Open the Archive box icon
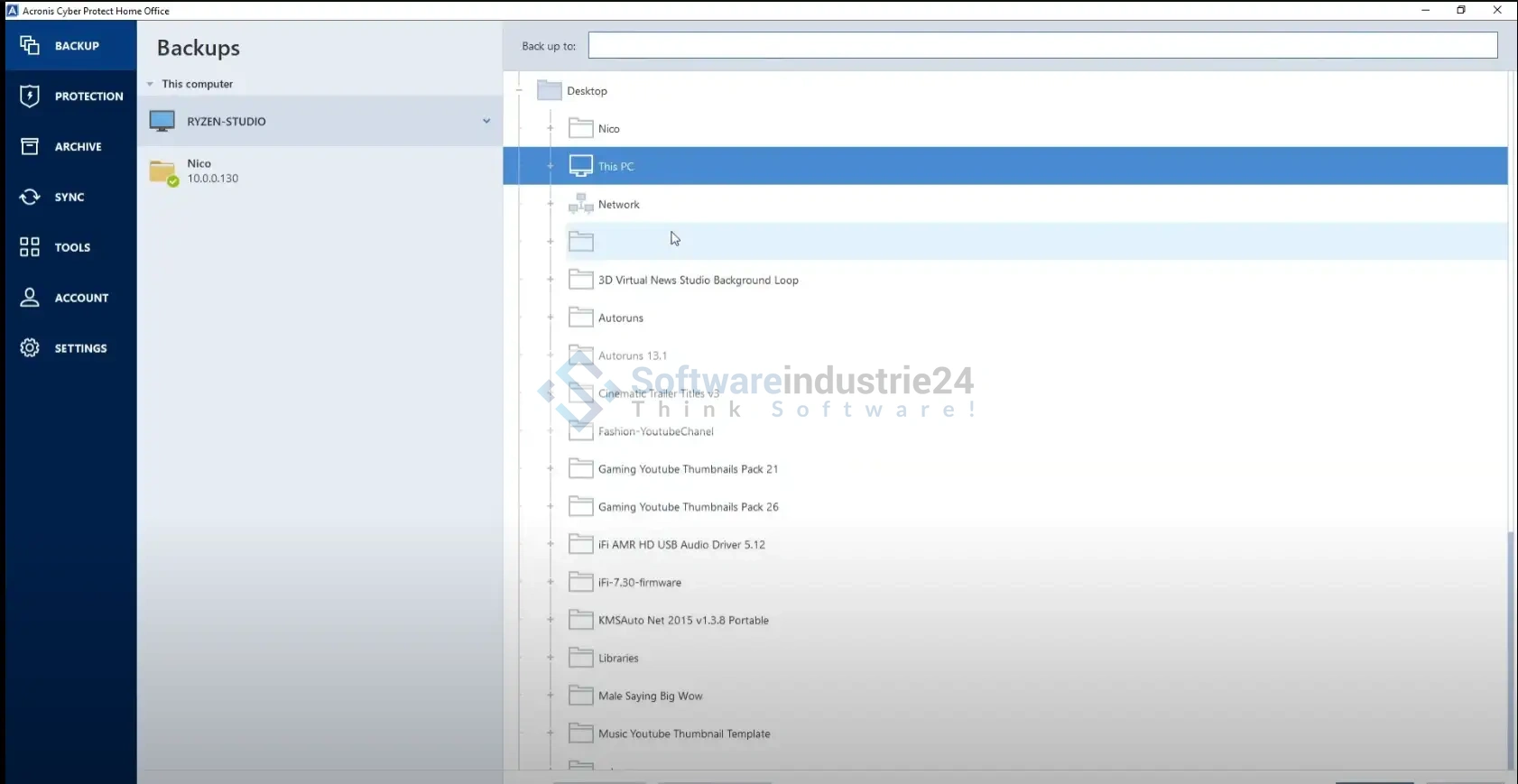Viewport: 1518px width, 784px height. (x=30, y=146)
